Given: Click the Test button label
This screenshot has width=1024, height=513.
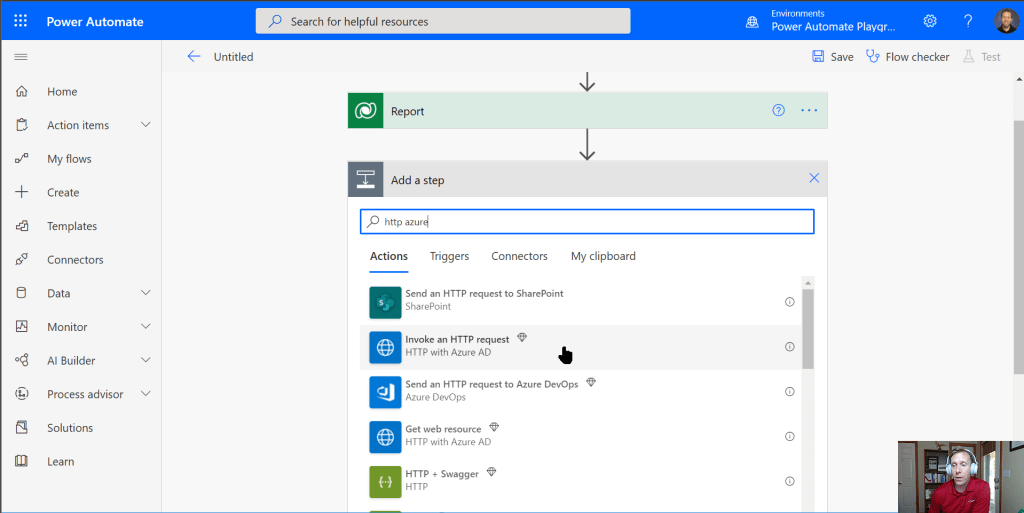Looking at the screenshot, I should coord(991,57).
